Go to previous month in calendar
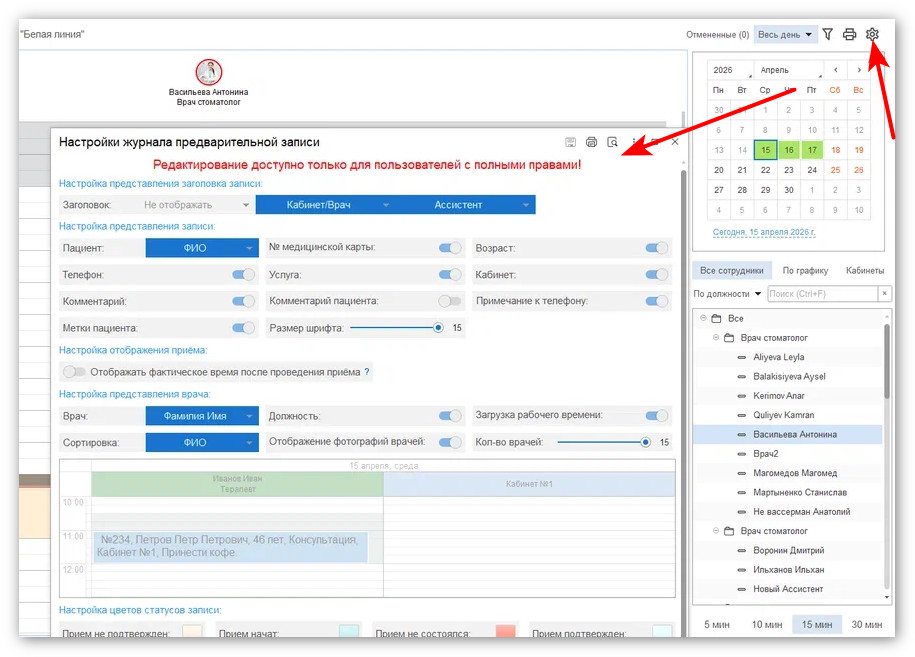 click(x=836, y=70)
